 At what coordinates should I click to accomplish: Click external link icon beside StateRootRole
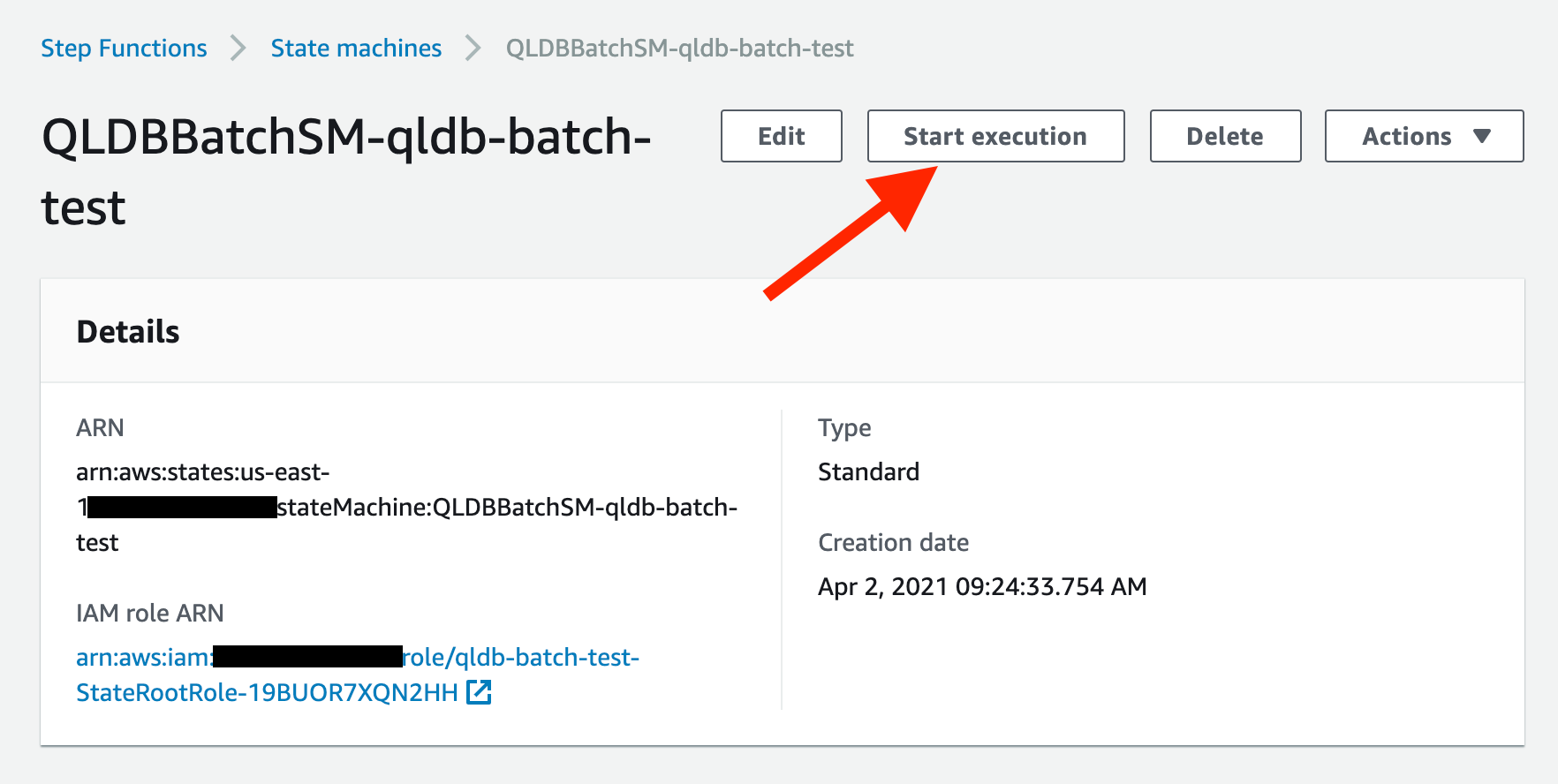pyautogui.click(x=479, y=692)
